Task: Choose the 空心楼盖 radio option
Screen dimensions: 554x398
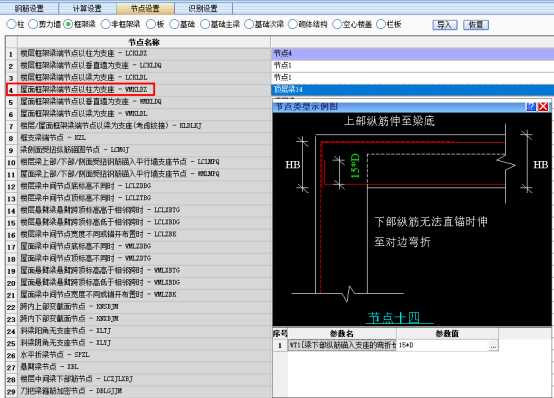Action: (337, 24)
